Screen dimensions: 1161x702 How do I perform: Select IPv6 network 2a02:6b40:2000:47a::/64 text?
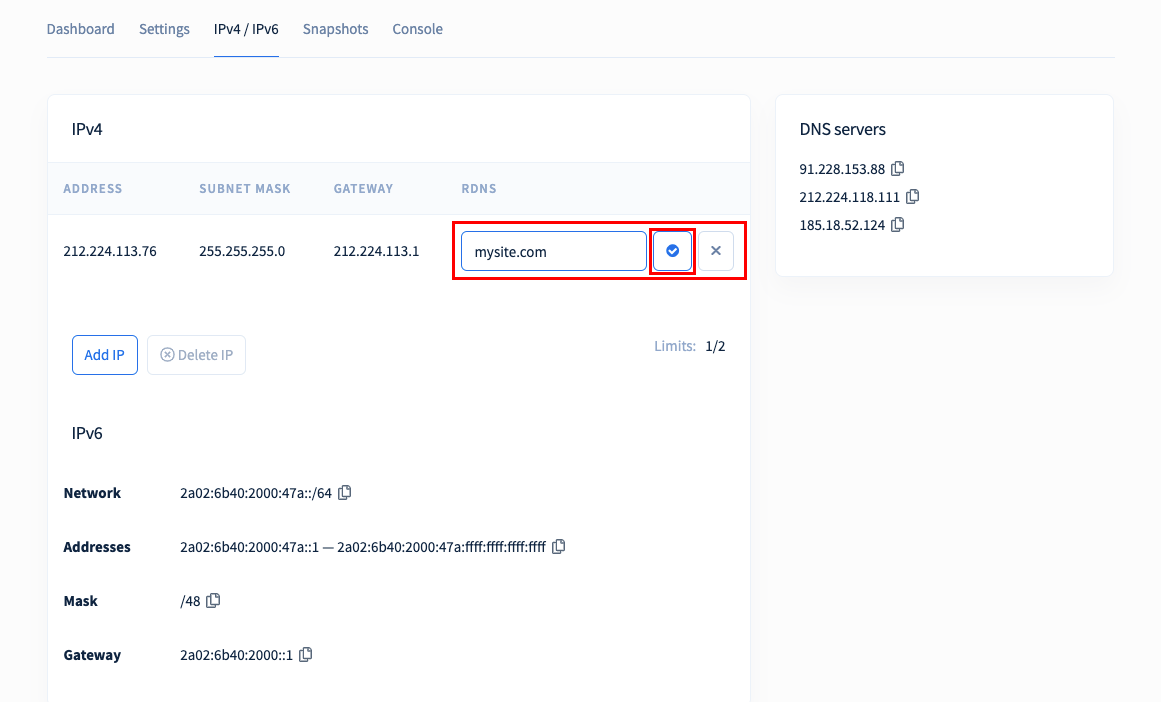coord(256,493)
